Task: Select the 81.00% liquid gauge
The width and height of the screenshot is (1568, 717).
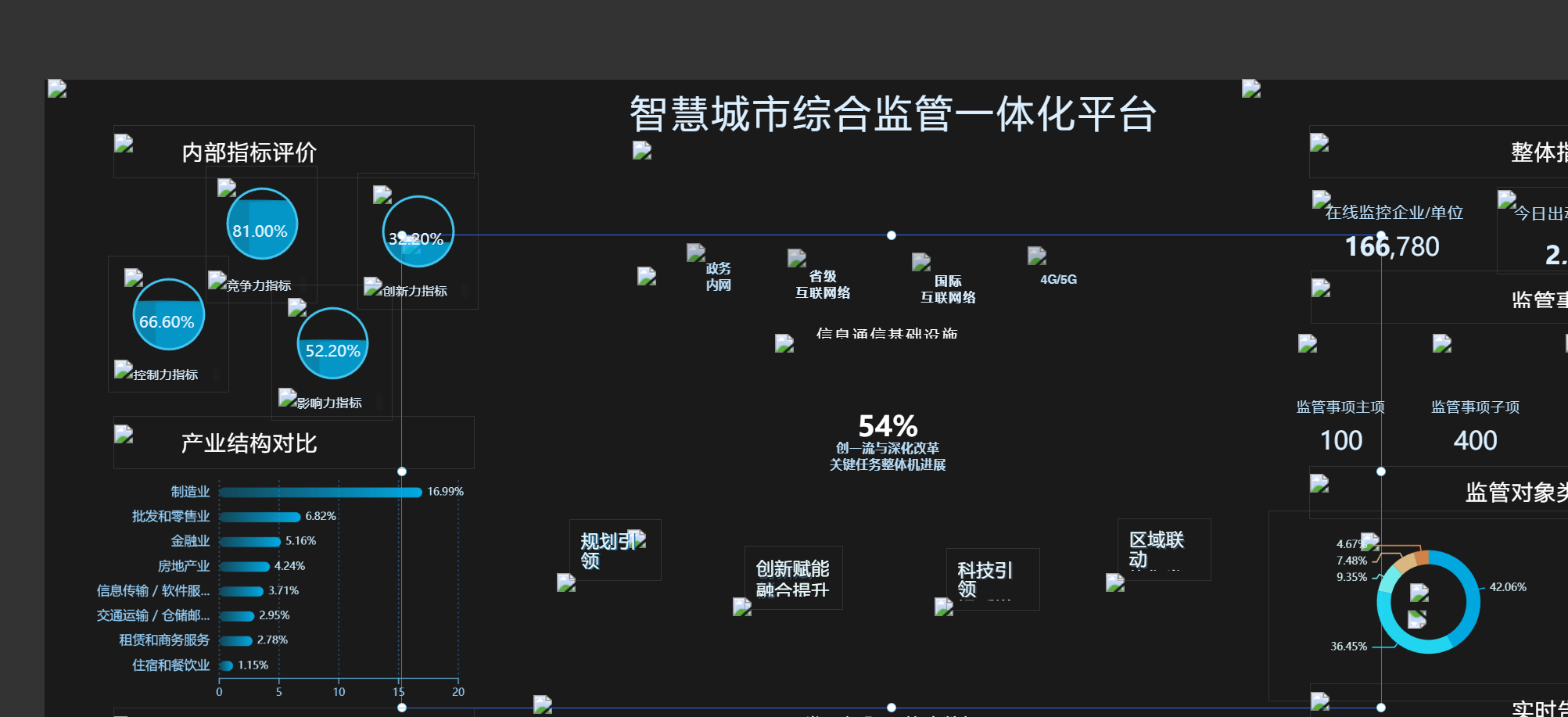Action: 262,224
